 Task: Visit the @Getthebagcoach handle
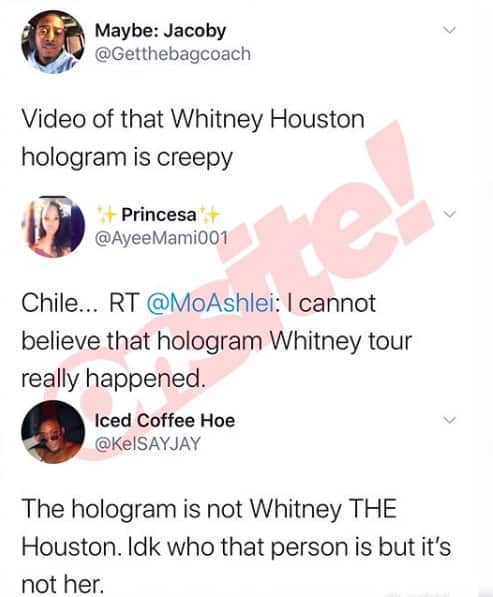172,54
